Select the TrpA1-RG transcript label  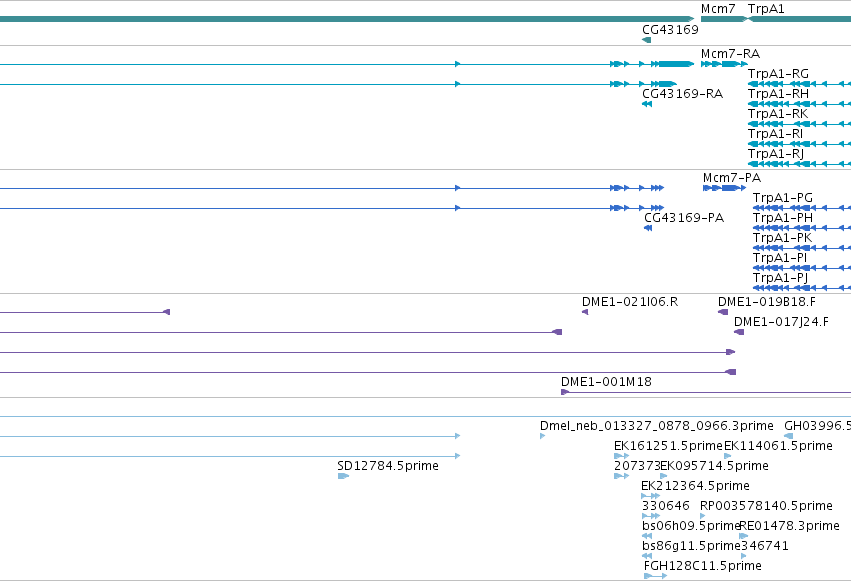point(778,74)
